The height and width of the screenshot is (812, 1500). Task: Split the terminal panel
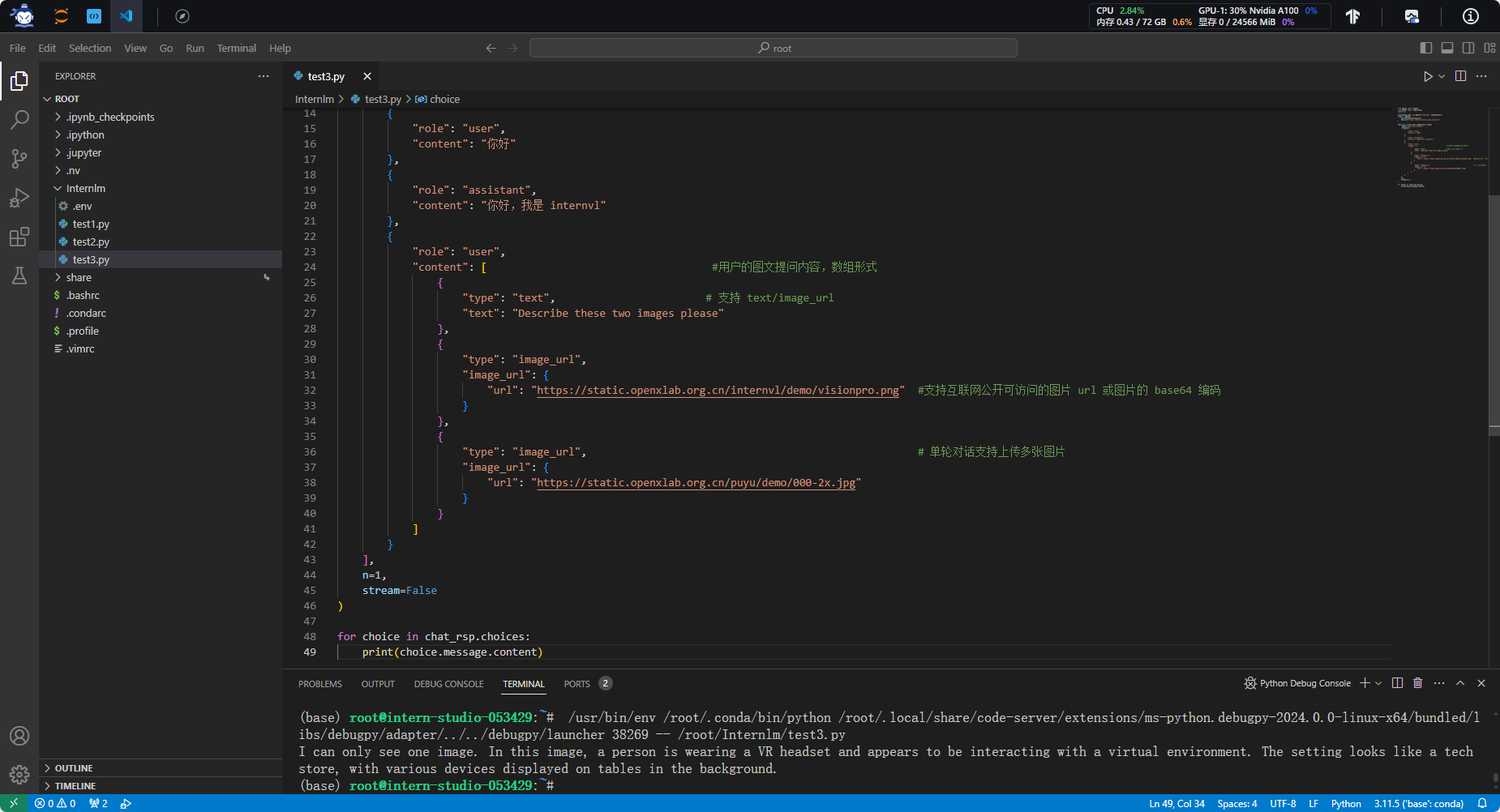[x=1397, y=683]
